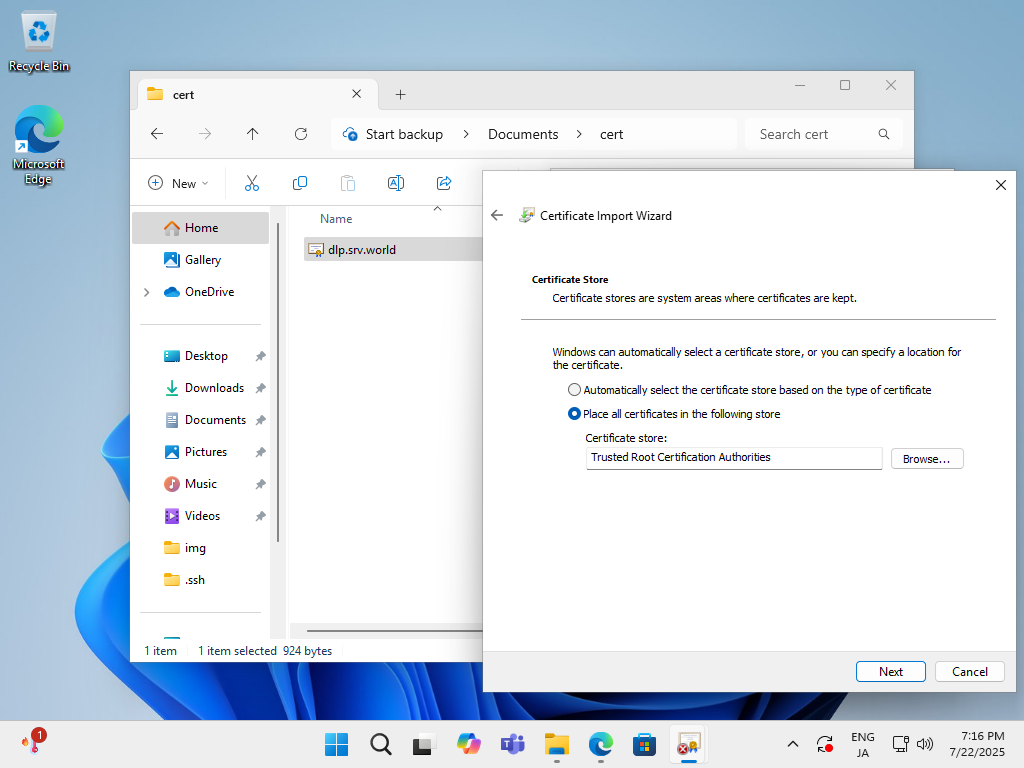Choose to place certificates in a specific store
Image resolution: width=1024 pixels, height=768 pixels.
coord(574,413)
